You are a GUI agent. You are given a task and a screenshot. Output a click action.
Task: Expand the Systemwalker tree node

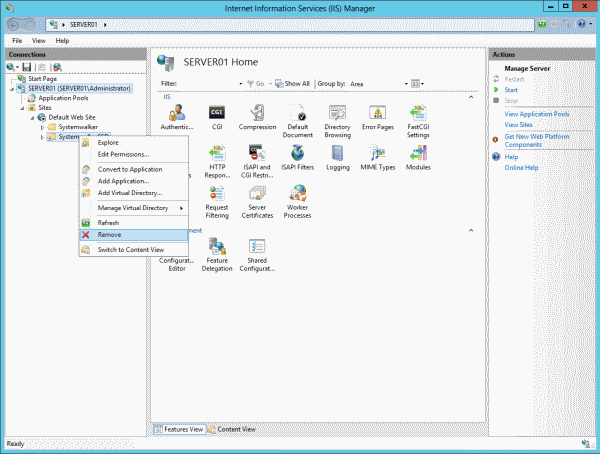[42, 127]
